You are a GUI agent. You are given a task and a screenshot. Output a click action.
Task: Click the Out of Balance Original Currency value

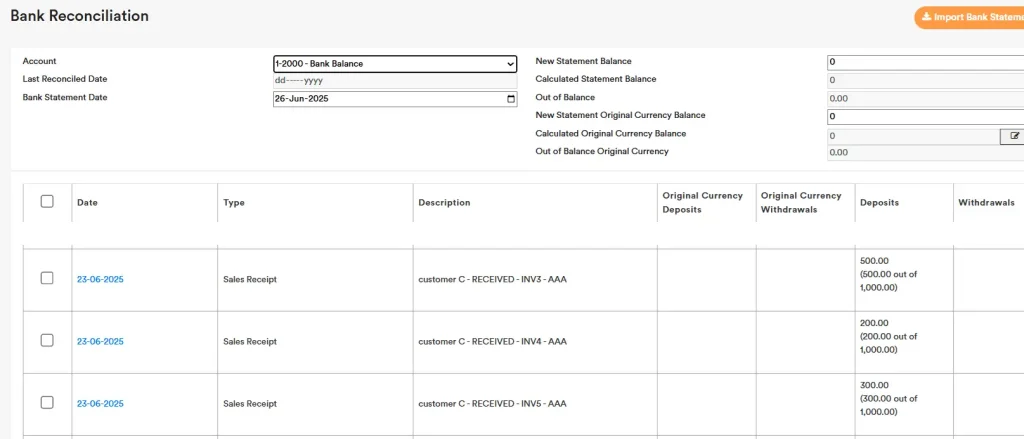tap(925, 153)
